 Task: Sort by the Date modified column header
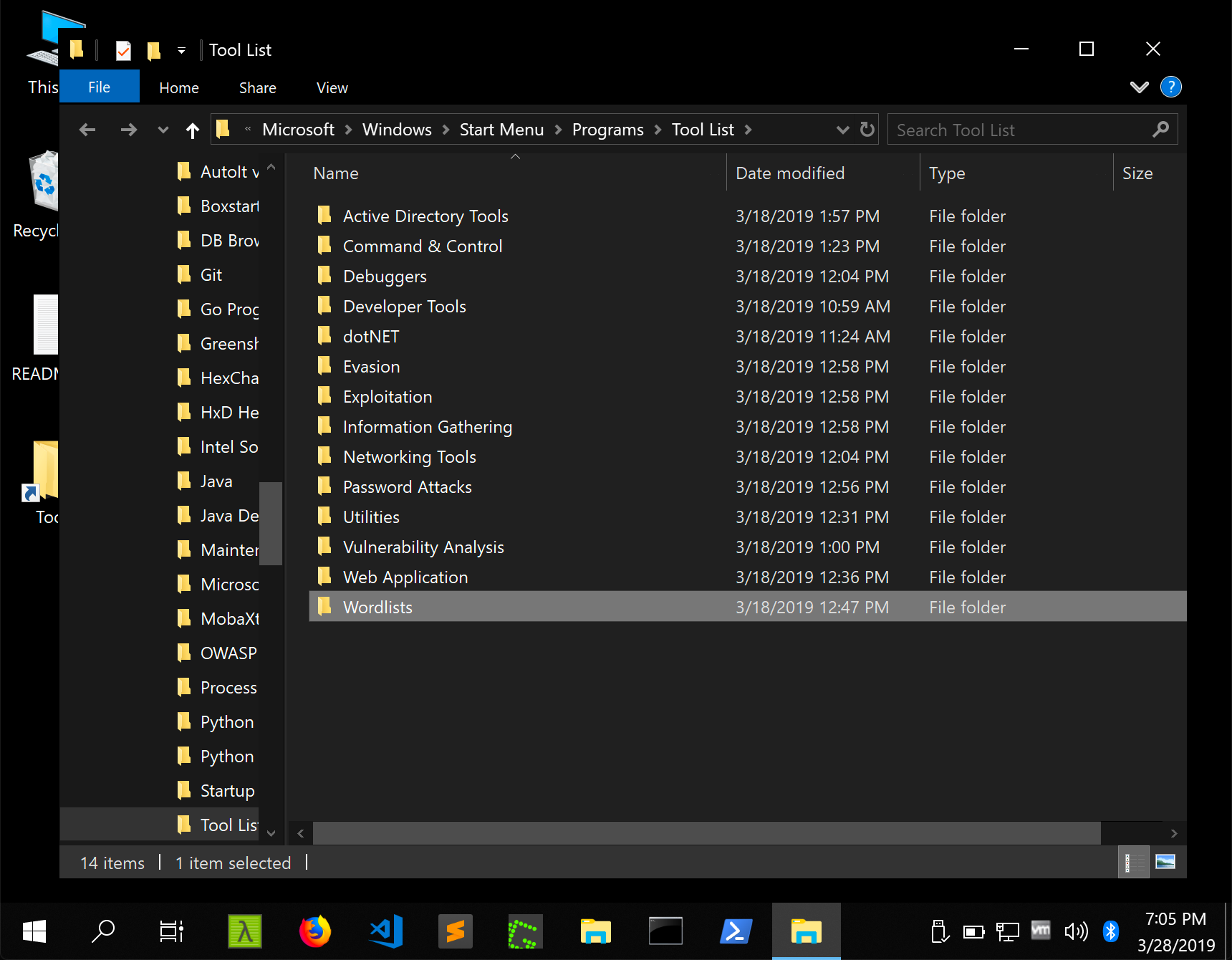790,173
